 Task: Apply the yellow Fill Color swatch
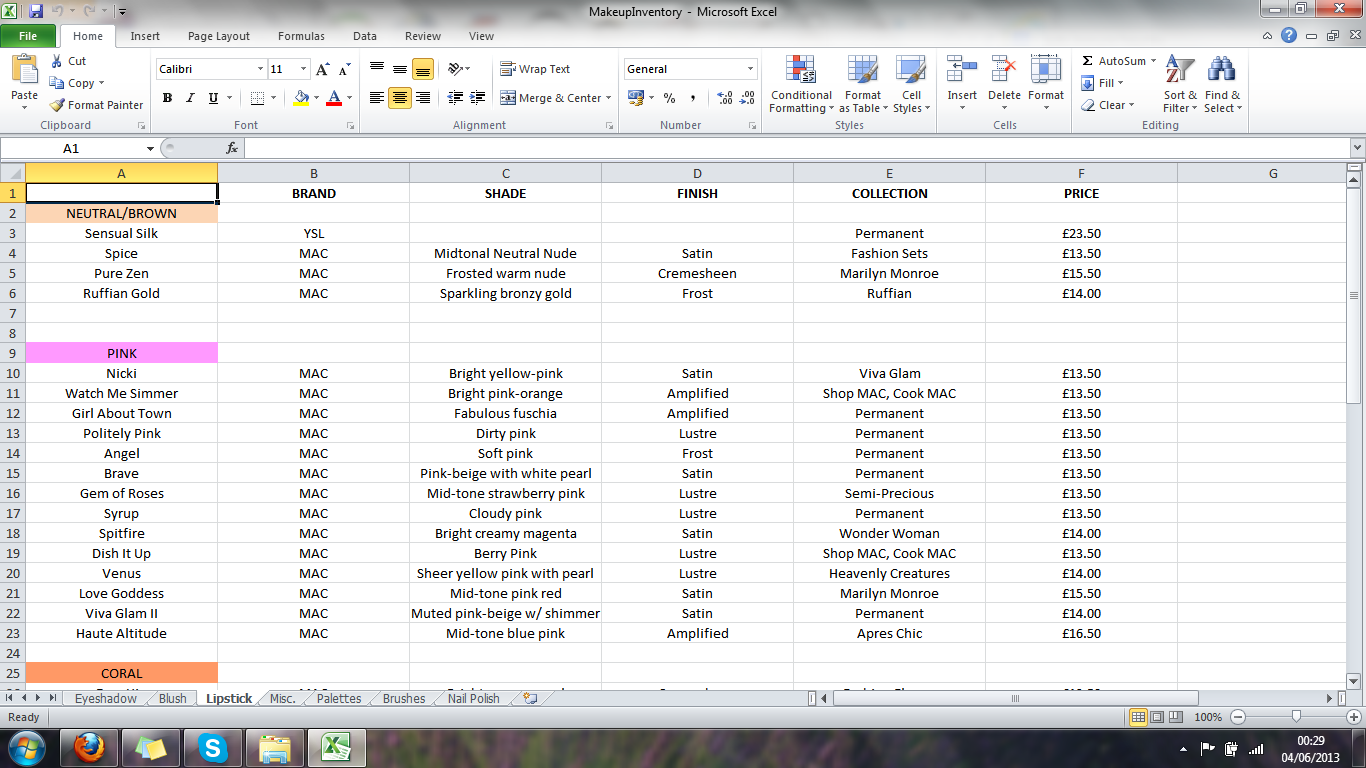coord(301,98)
